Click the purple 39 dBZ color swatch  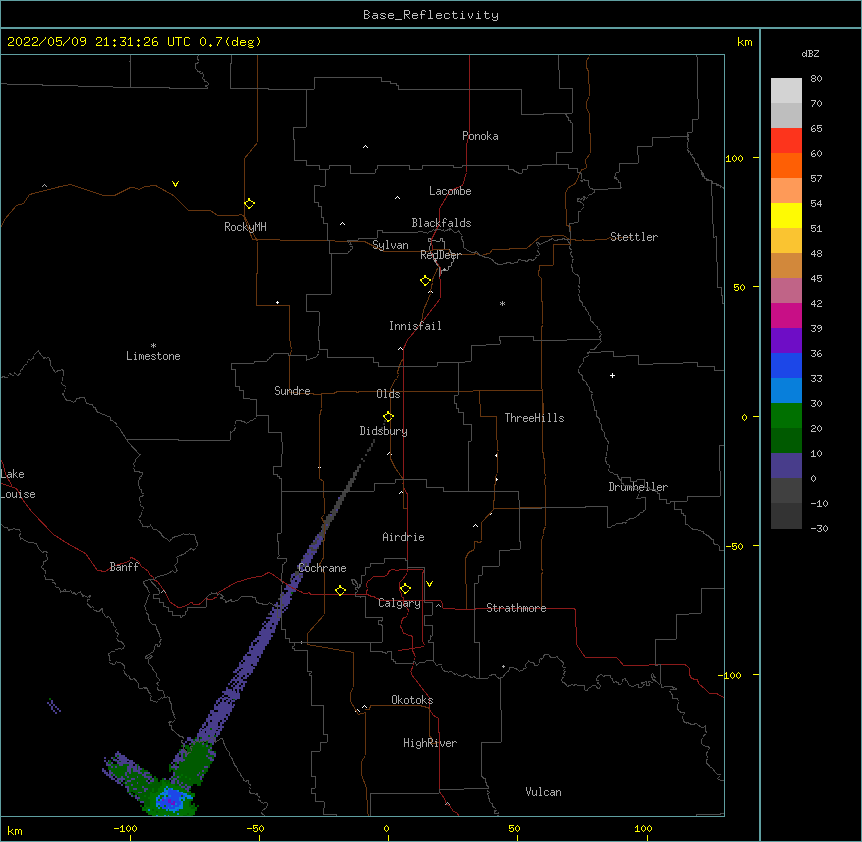coord(786,340)
